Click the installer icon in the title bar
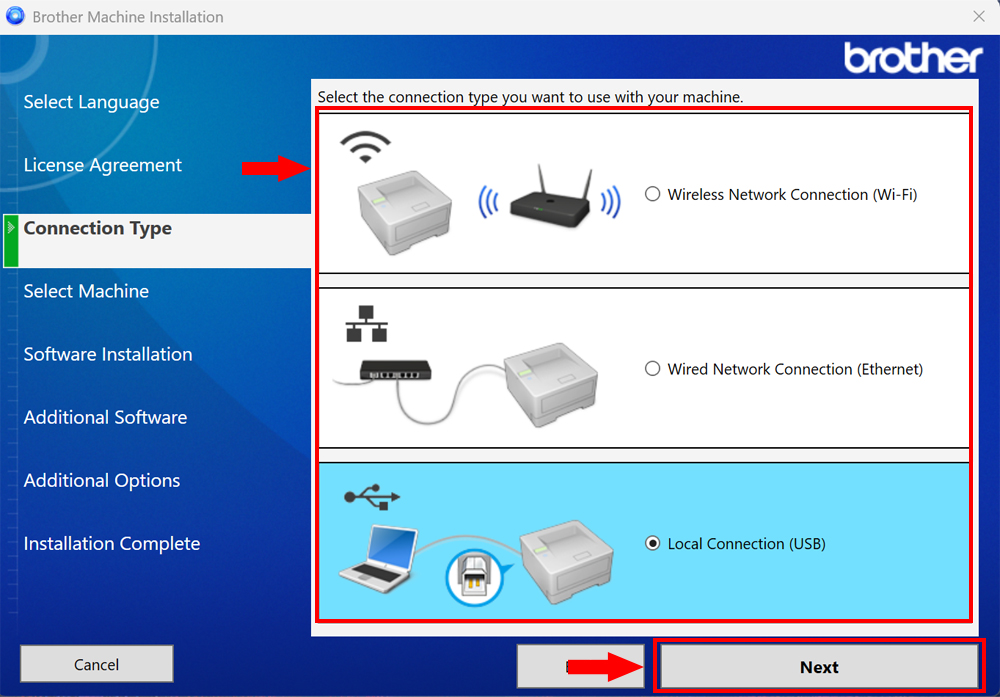 click(15, 16)
